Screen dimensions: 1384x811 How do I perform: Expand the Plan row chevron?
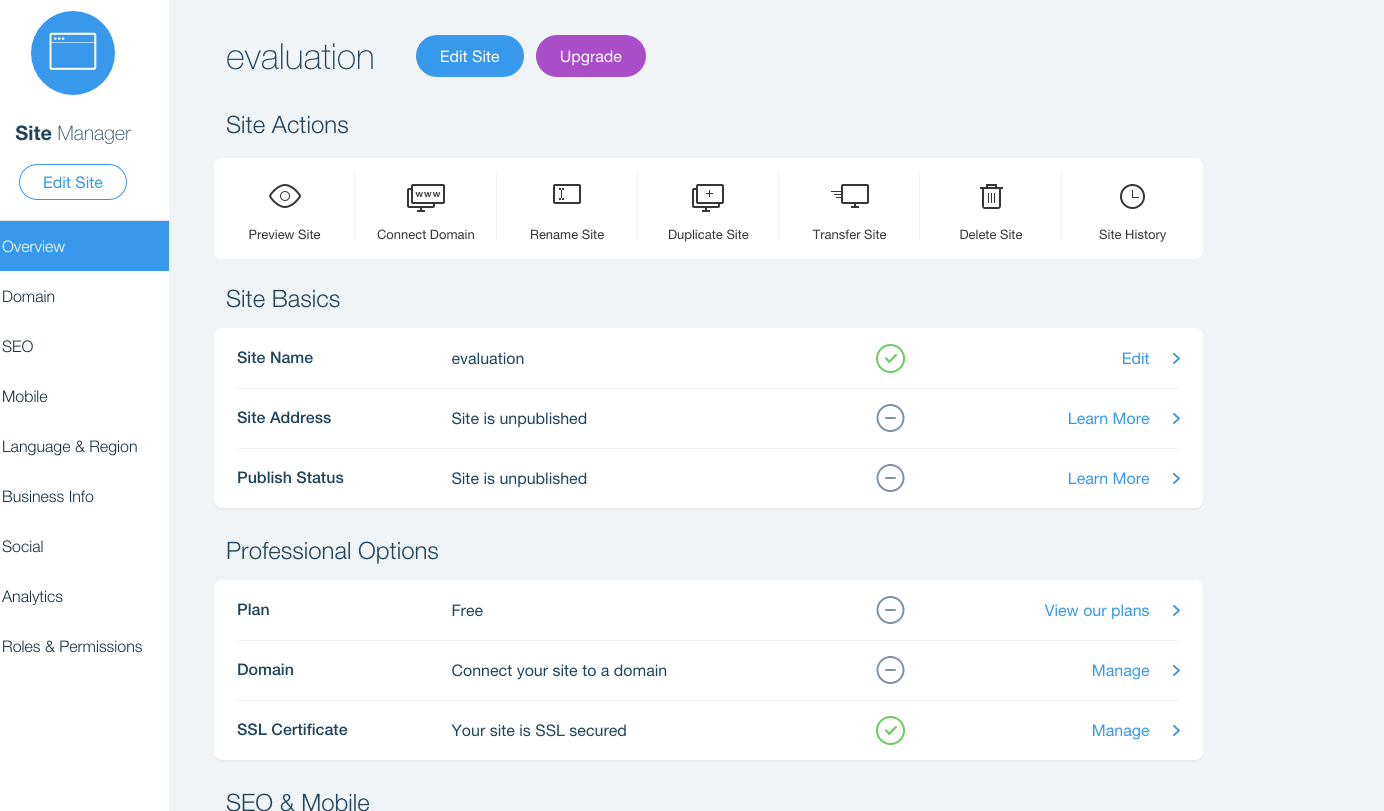[1176, 610]
